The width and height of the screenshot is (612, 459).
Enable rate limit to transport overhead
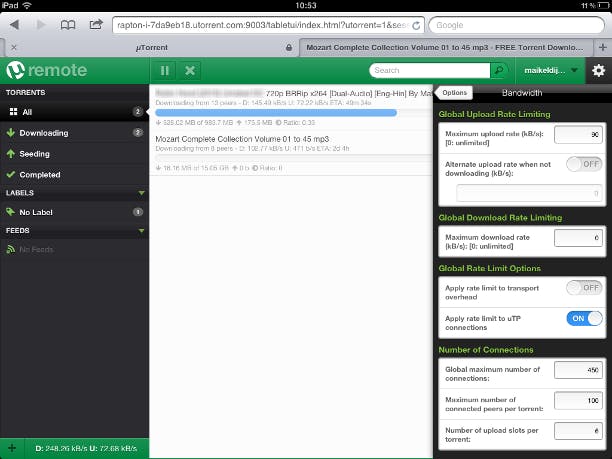584,288
